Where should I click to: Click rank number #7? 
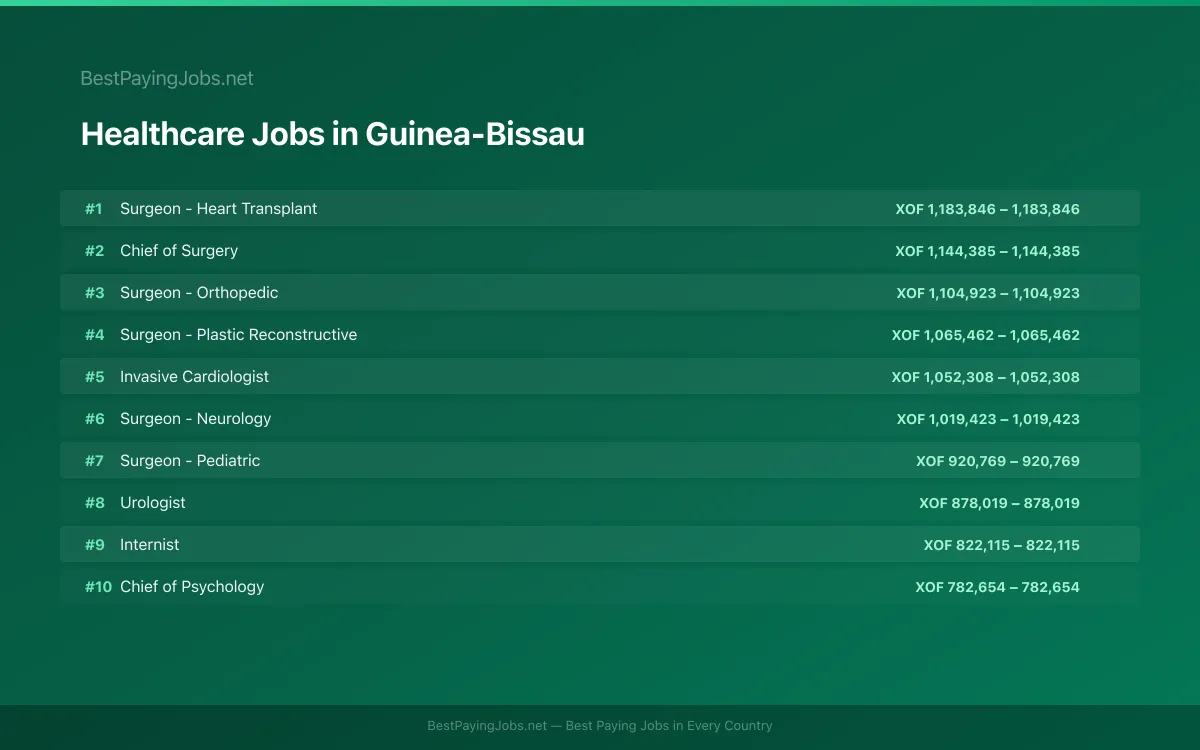94,461
